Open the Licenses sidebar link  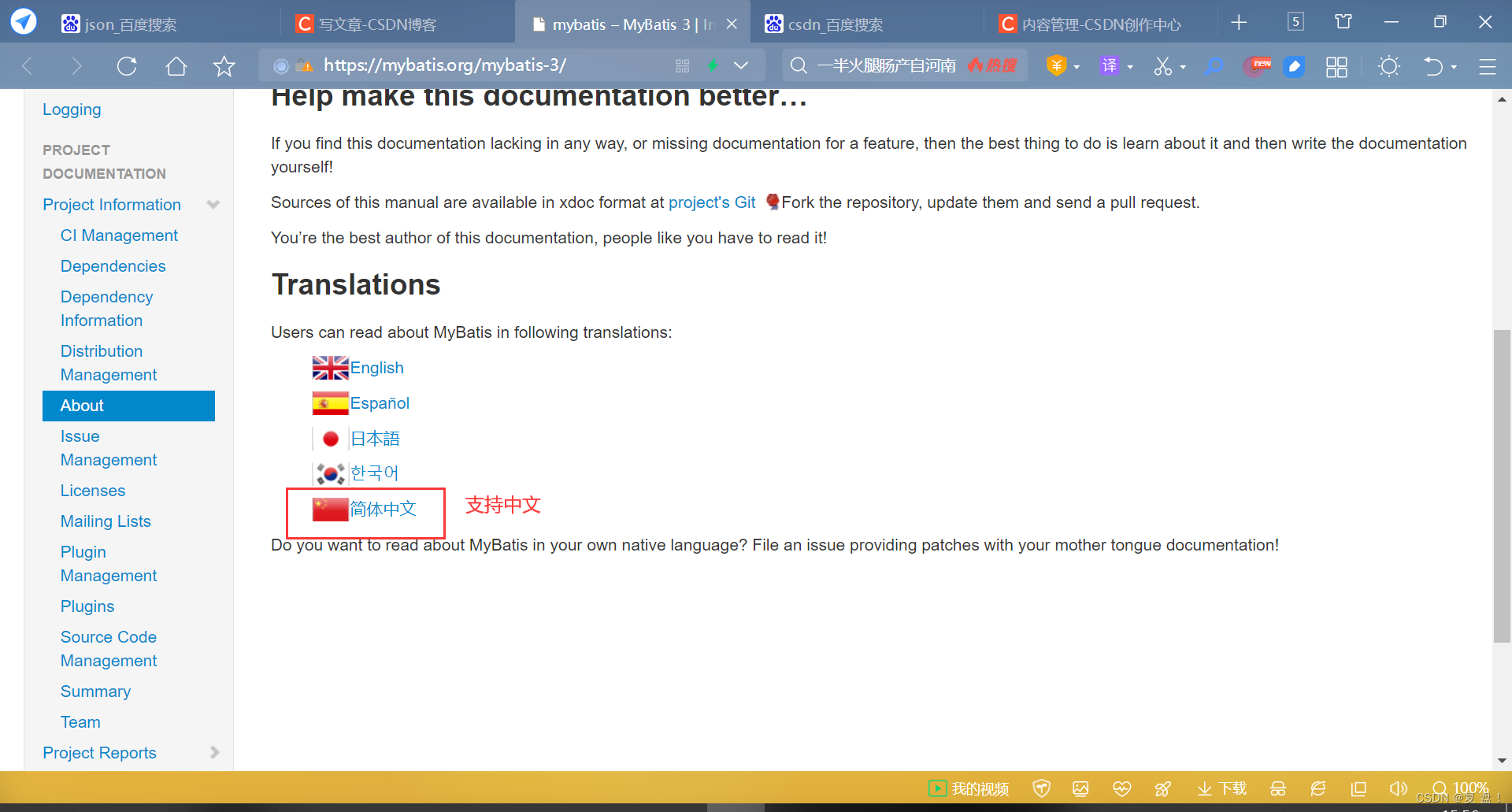coord(93,491)
